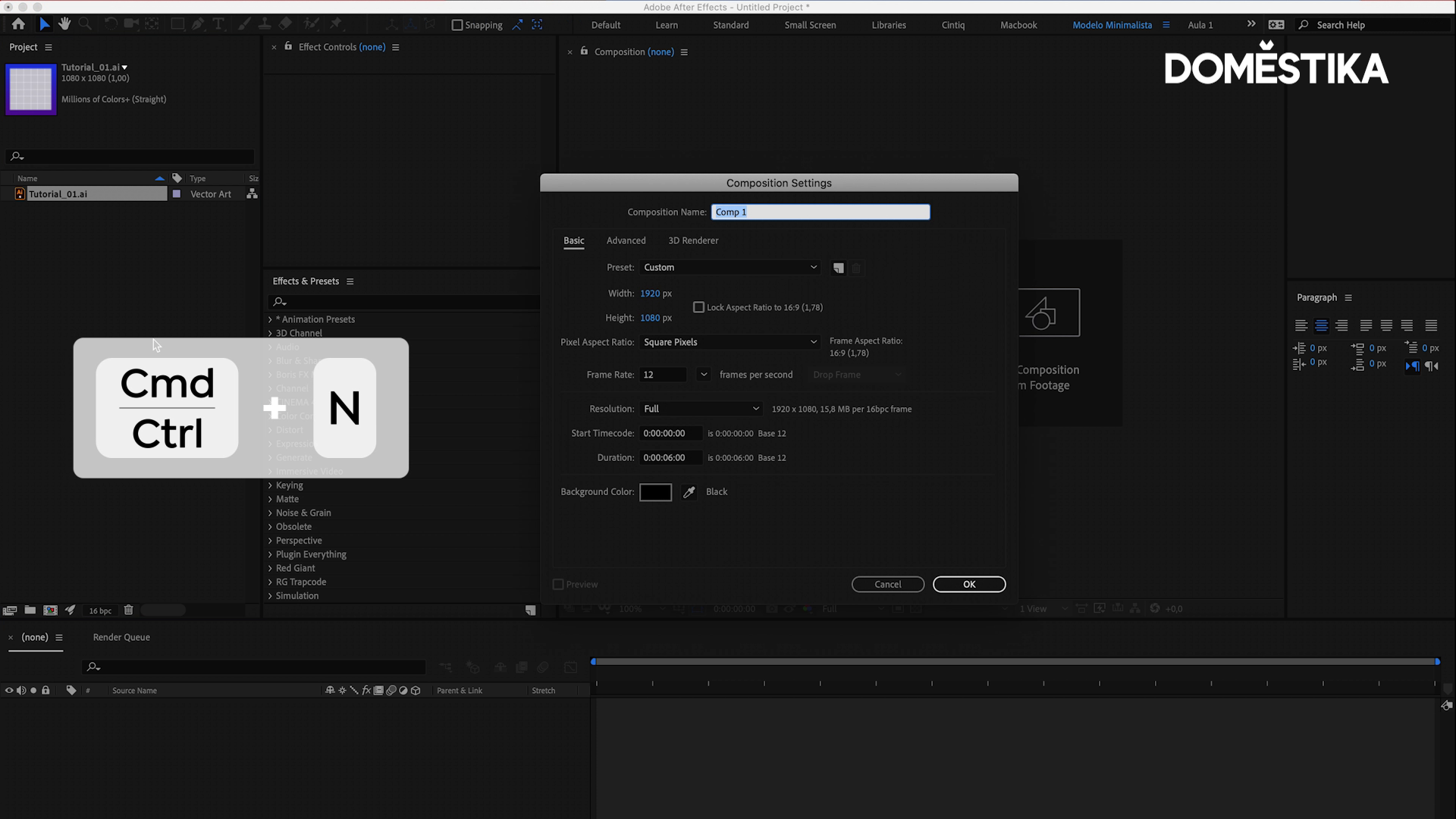Image resolution: width=1456 pixels, height=819 pixels.
Task: Toggle the timeline solo column dot
Action: pos(33,691)
